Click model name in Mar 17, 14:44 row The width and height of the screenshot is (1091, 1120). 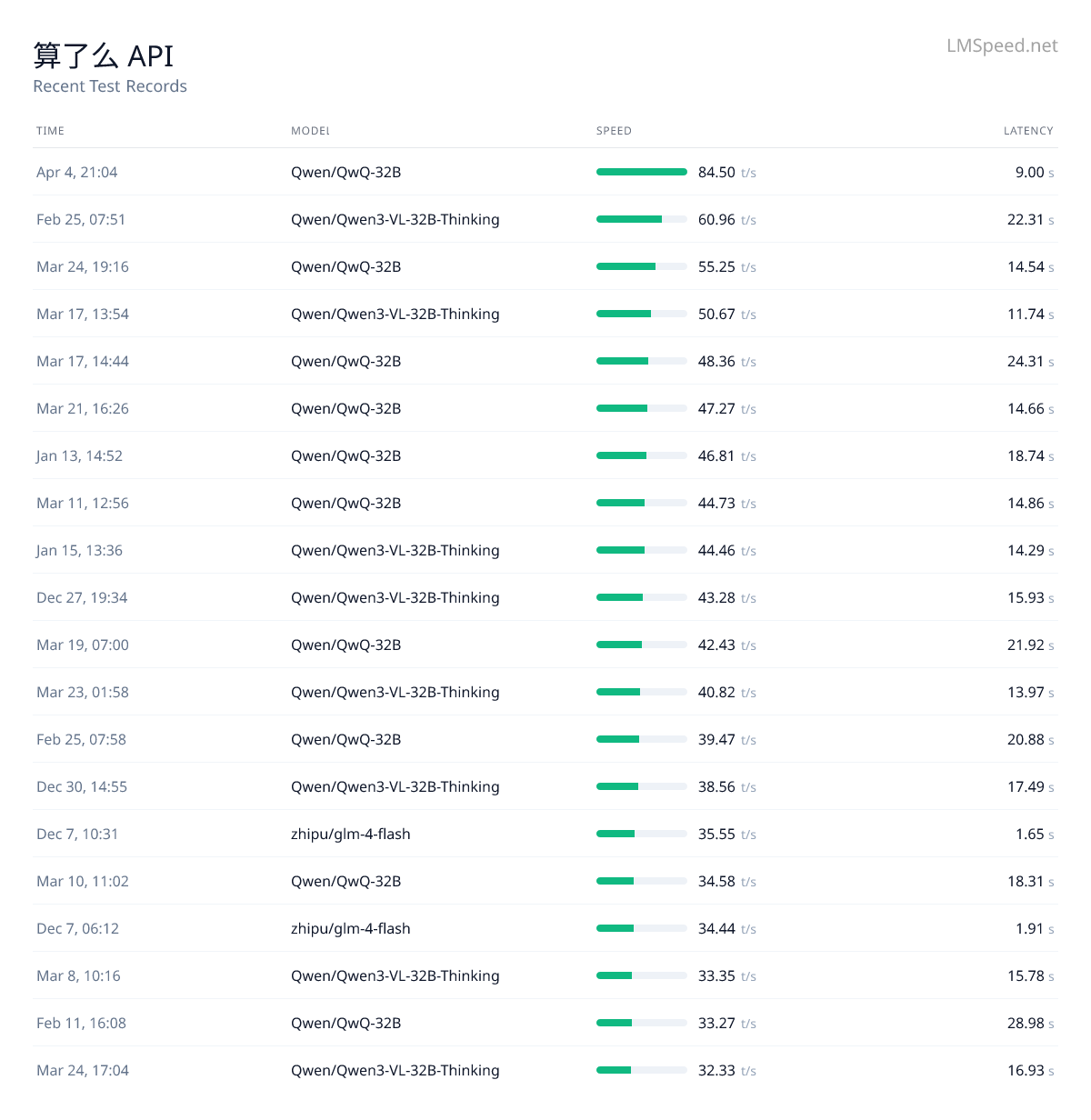[x=345, y=361]
